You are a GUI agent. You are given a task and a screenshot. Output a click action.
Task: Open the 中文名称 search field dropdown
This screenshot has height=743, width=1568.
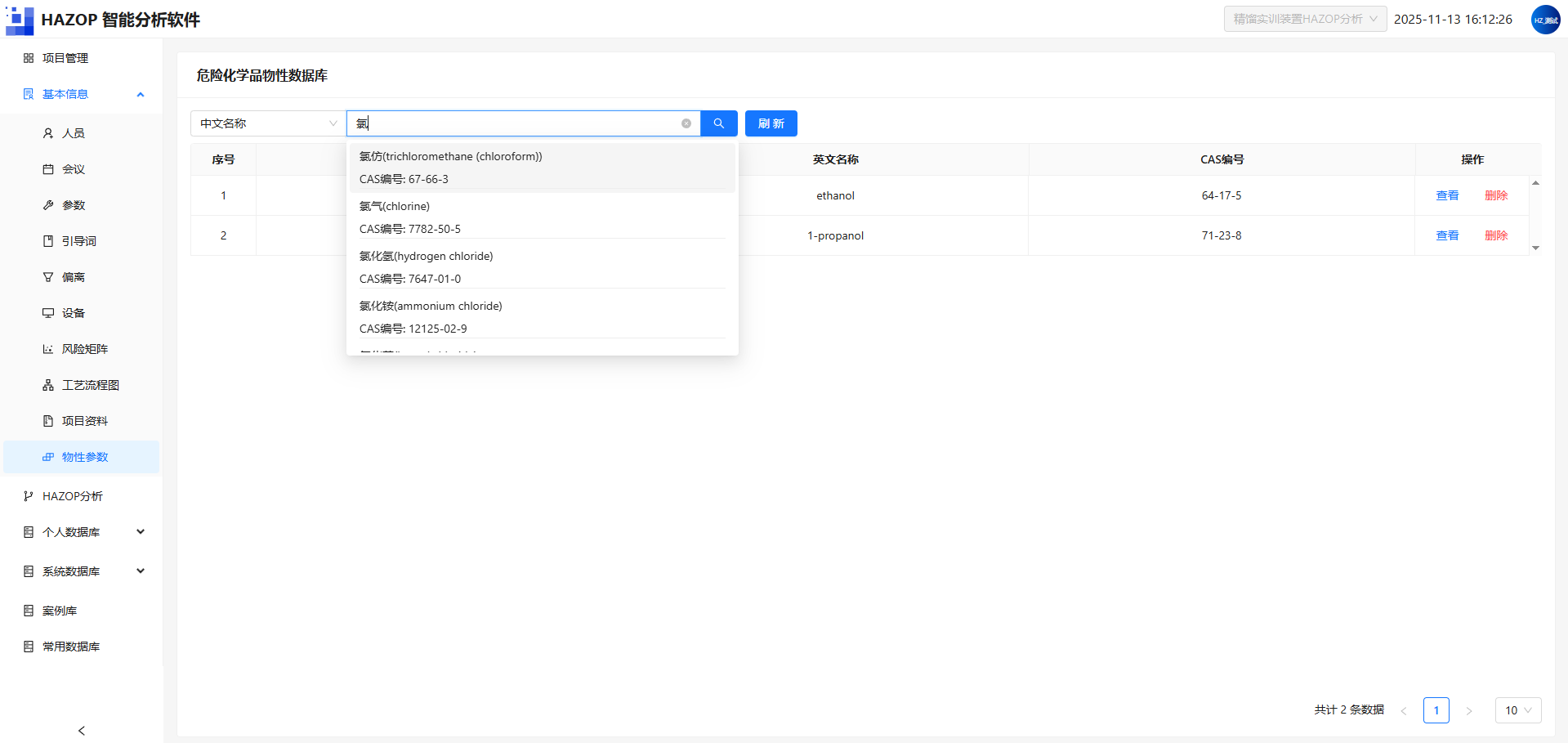coord(268,123)
